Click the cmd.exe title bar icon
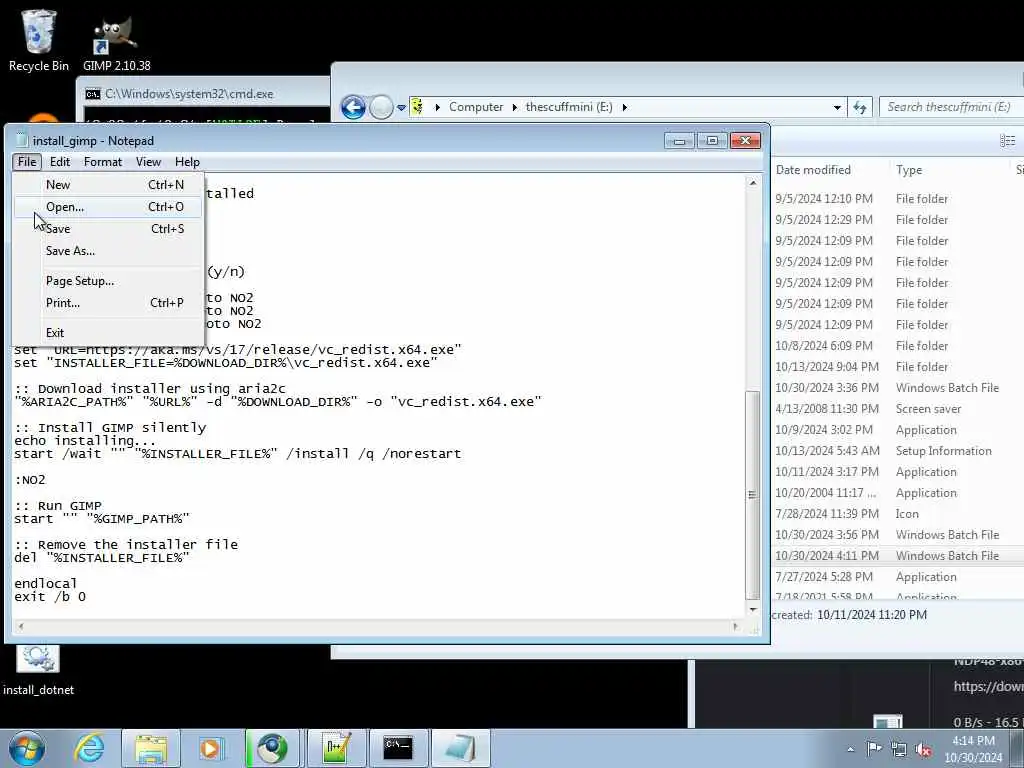1024x768 pixels. [93, 94]
